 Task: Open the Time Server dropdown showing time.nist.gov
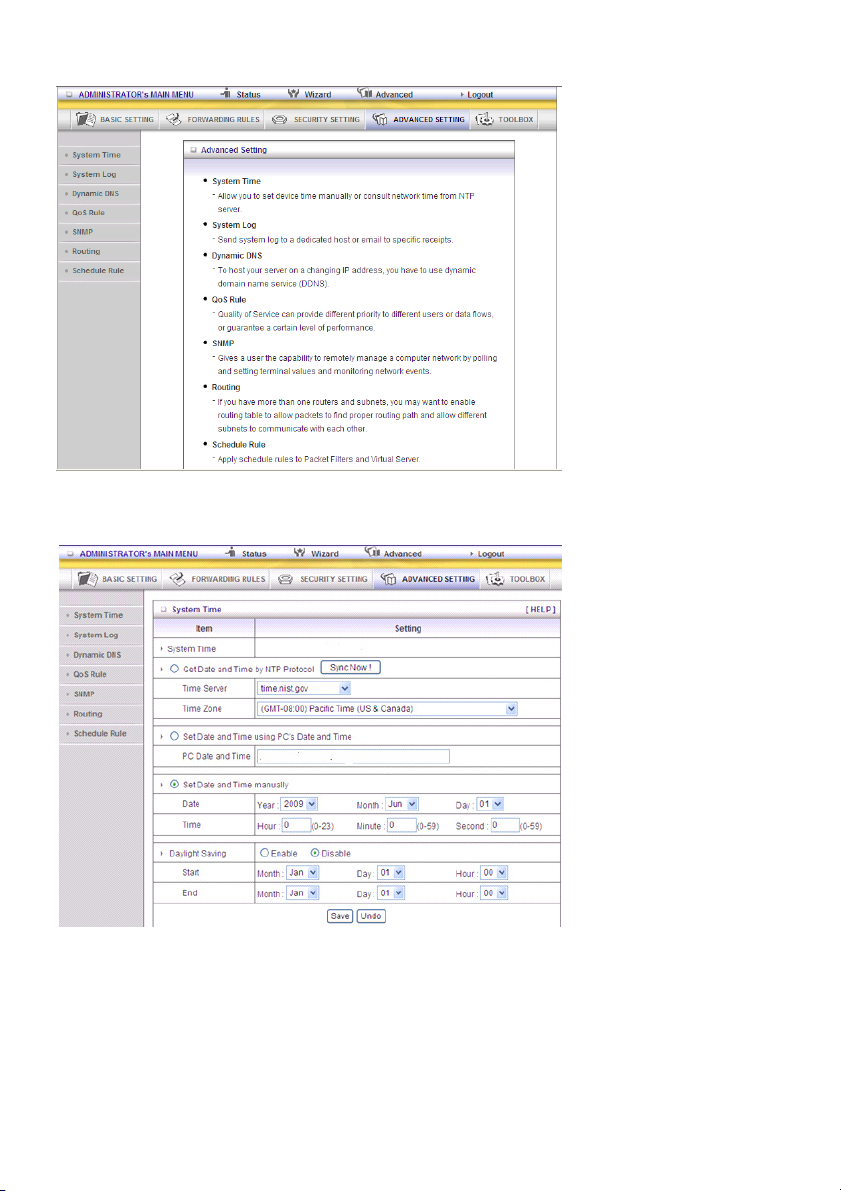pos(304,688)
